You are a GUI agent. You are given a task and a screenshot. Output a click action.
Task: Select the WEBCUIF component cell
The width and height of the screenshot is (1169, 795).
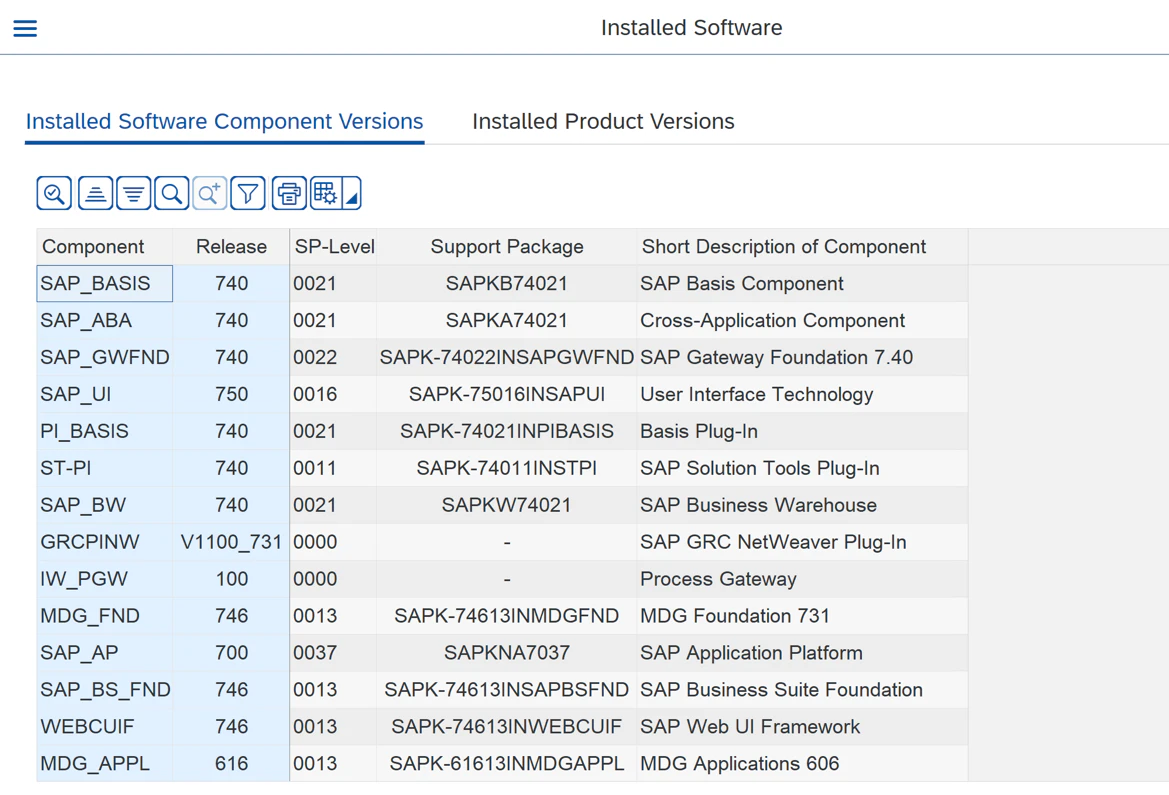tap(104, 726)
